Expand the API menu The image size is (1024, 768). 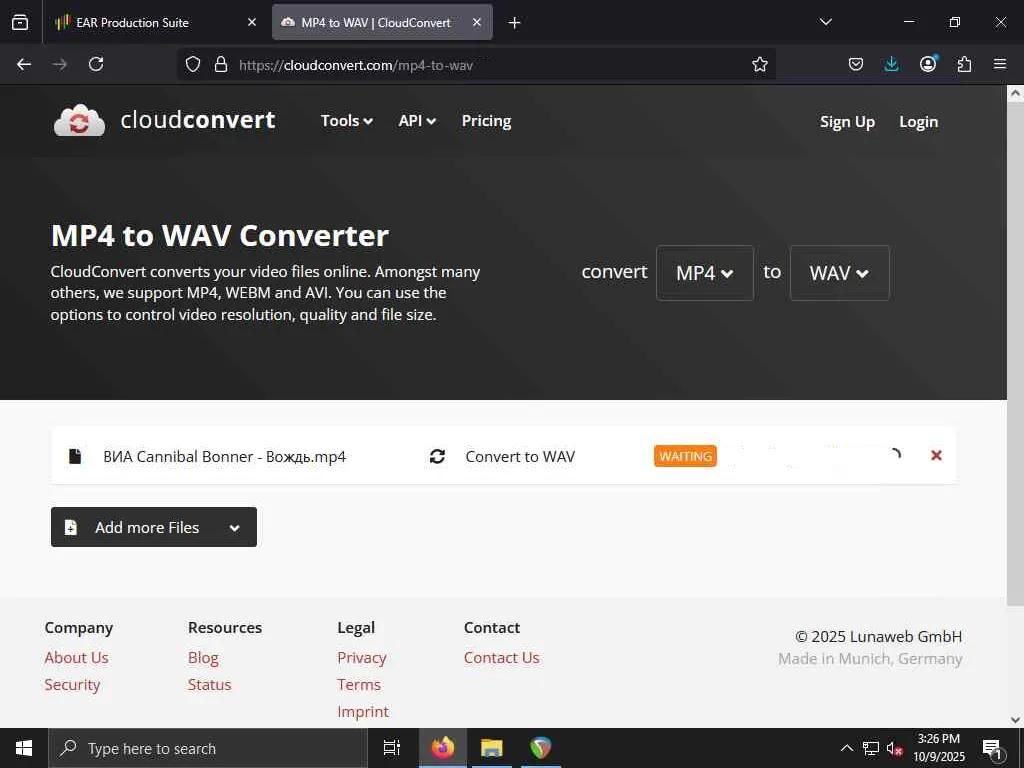click(x=417, y=121)
